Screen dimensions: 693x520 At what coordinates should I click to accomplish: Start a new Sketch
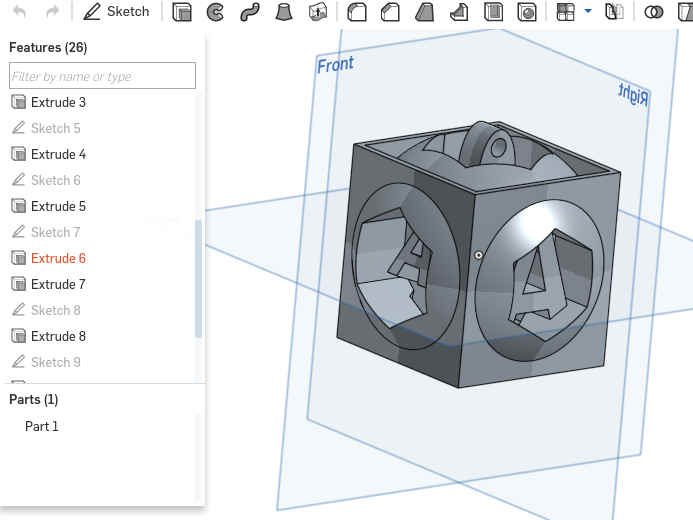click(117, 12)
